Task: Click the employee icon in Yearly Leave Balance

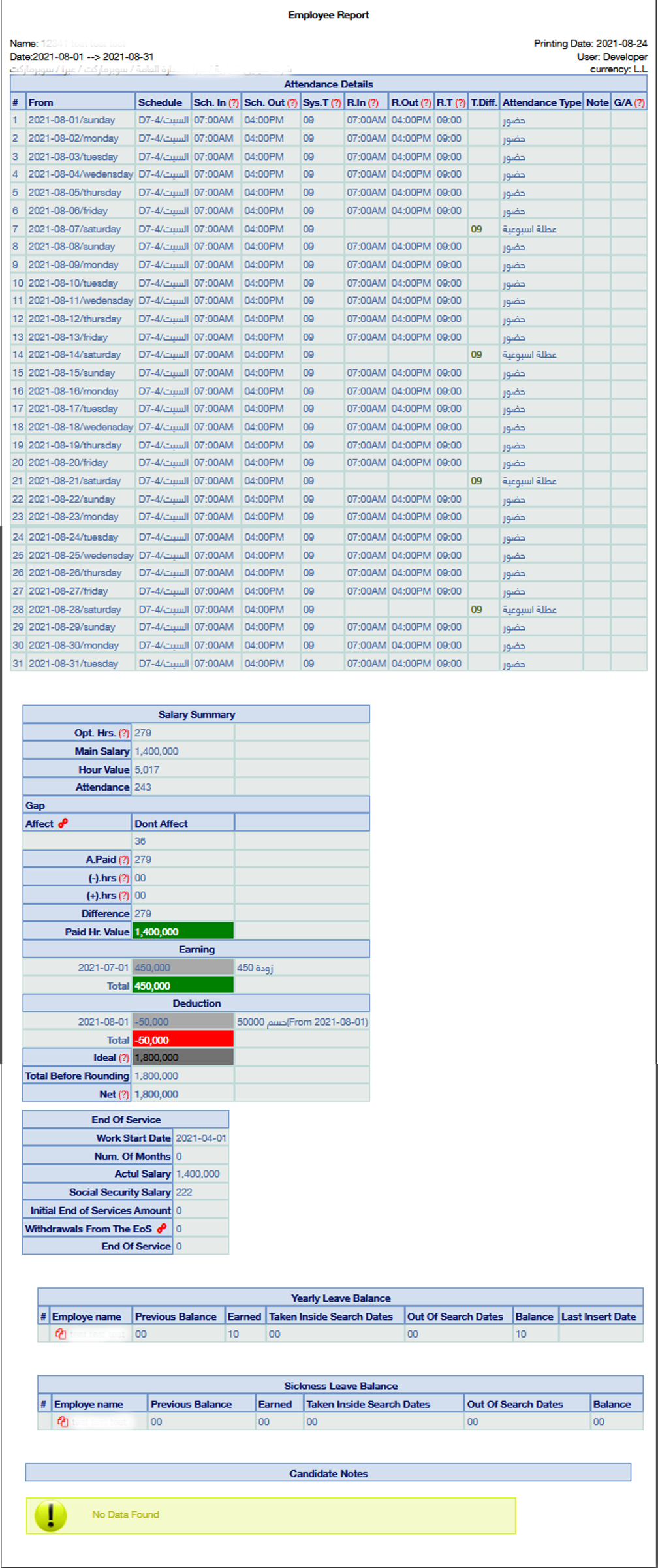Action: (x=61, y=1334)
